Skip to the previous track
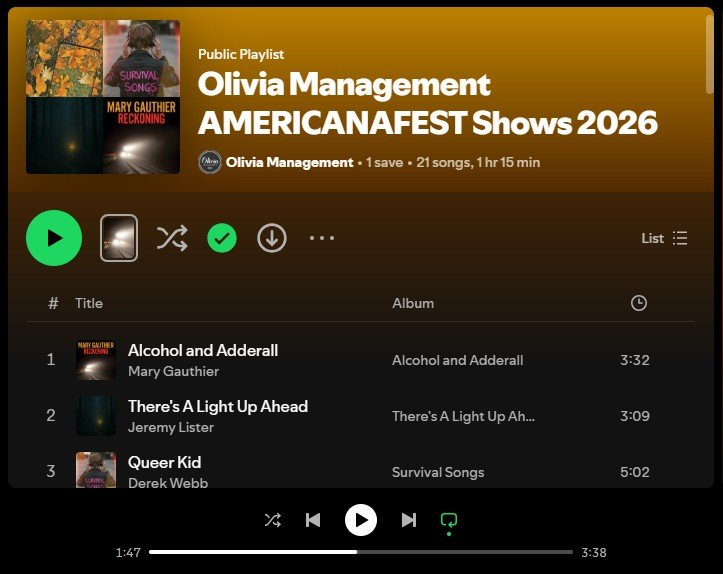The width and height of the screenshot is (723, 574). coord(313,520)
